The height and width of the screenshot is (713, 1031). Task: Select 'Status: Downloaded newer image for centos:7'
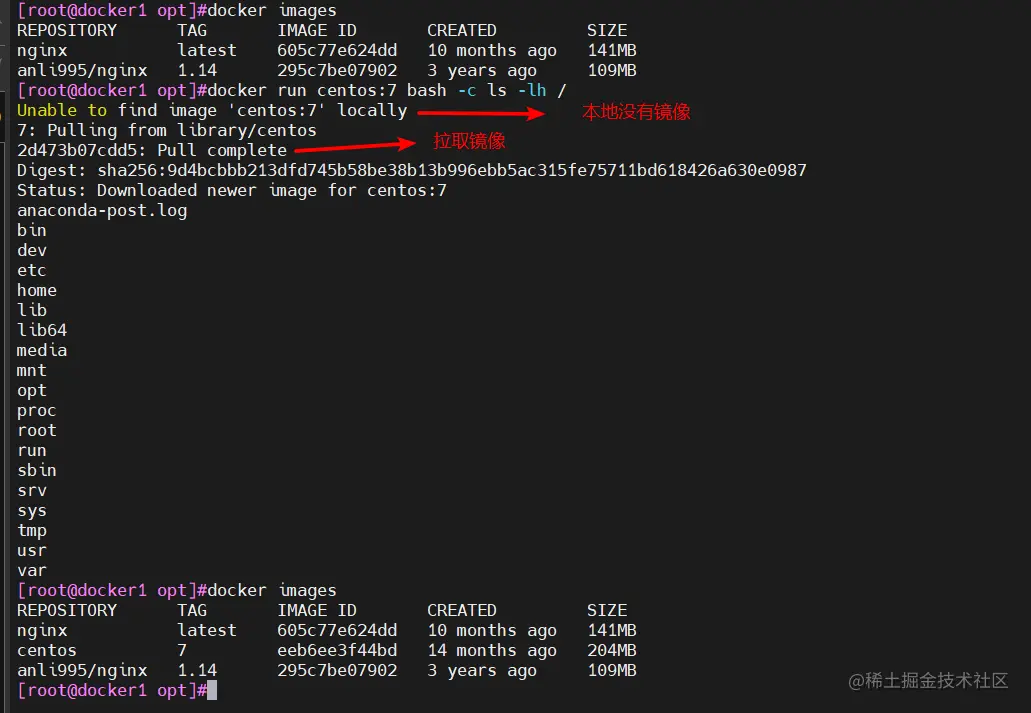pyautogui.click(x=231, y=191)
